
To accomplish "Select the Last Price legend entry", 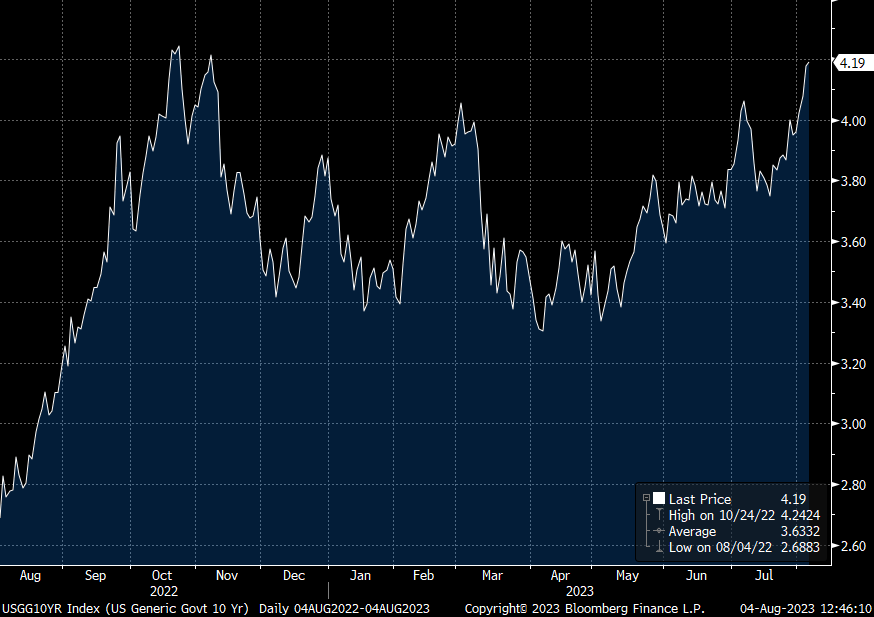I will (x=700, y=499).
